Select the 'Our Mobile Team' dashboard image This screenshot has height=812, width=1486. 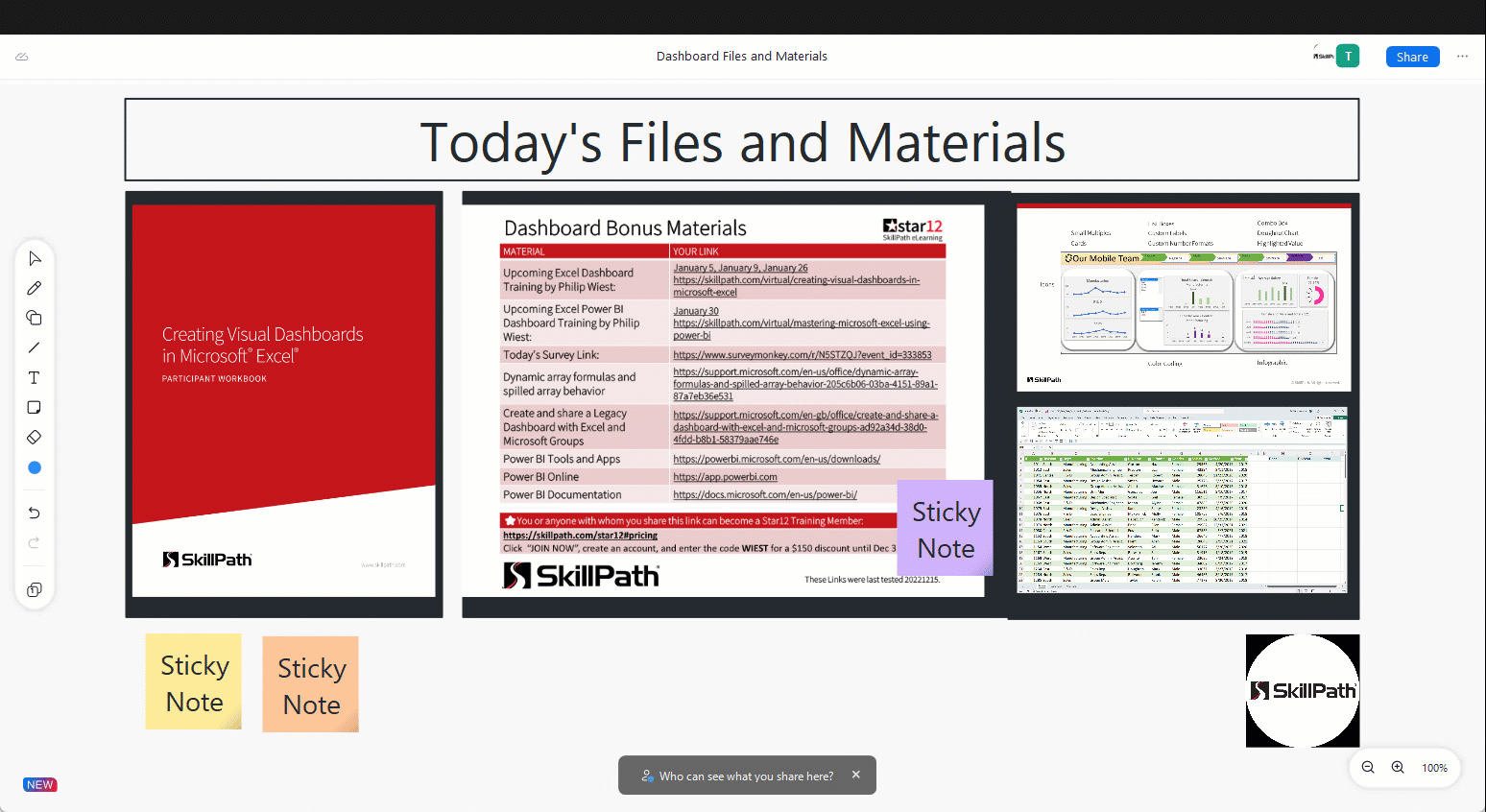coord(1184,298)
